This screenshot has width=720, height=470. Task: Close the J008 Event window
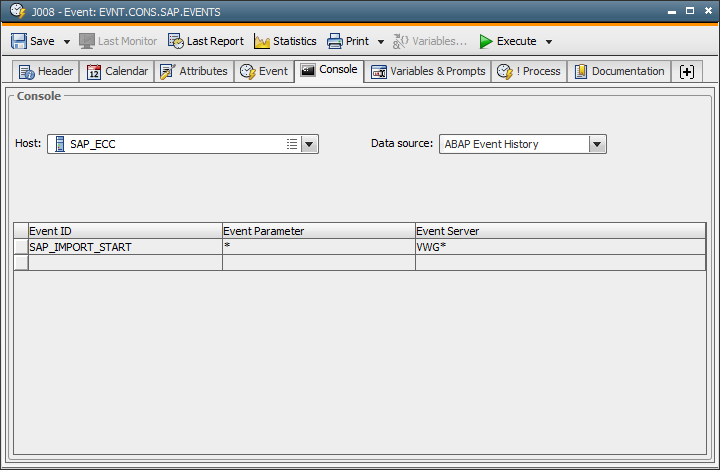coord(709,11)
